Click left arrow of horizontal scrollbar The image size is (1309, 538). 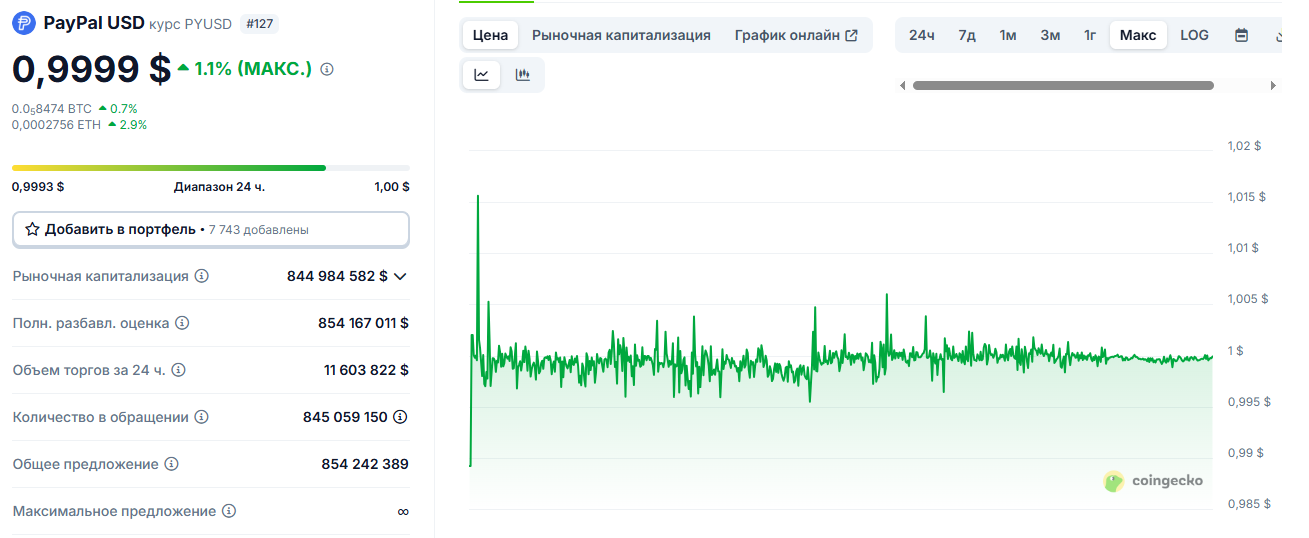(x=903, y=86)
